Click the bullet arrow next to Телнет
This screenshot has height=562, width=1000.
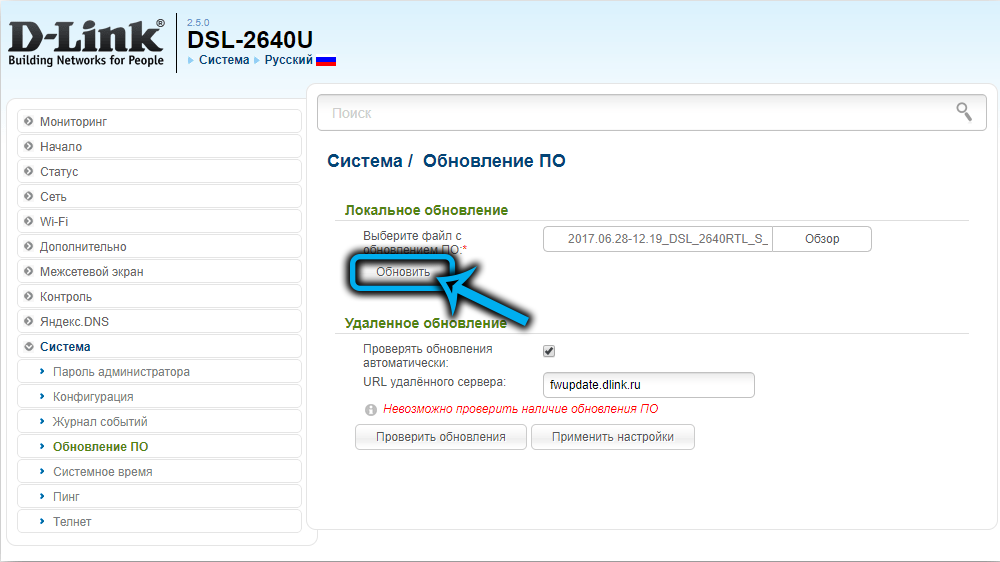(x=42, y=521)
